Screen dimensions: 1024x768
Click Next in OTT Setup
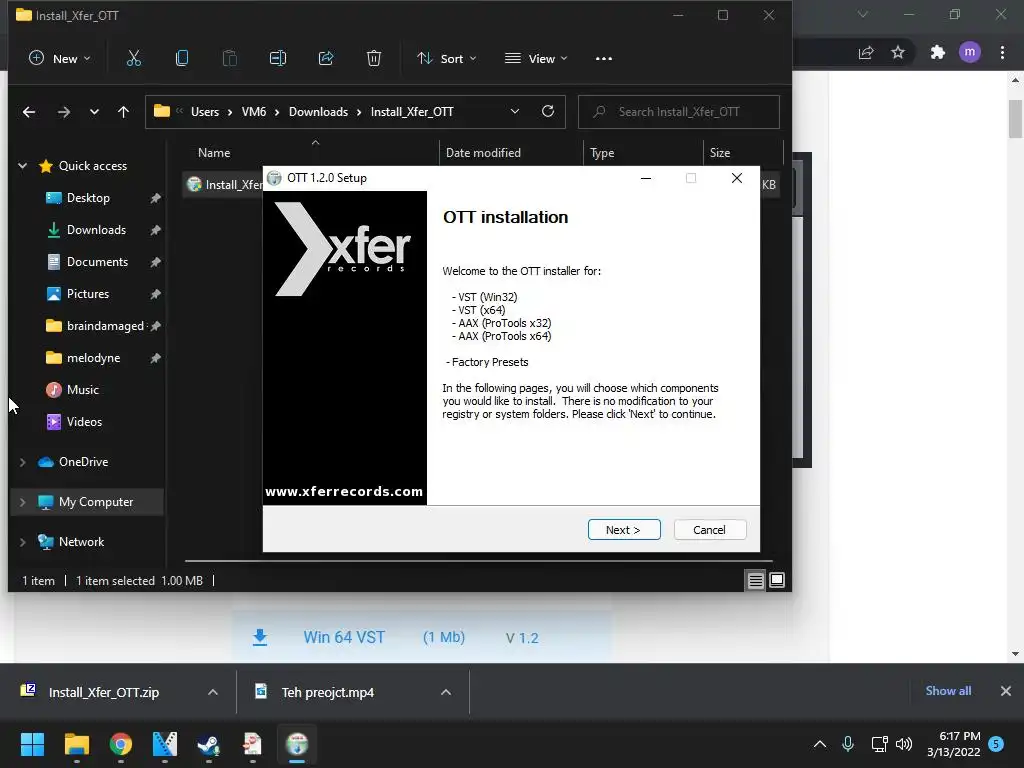tap(624, 530)
